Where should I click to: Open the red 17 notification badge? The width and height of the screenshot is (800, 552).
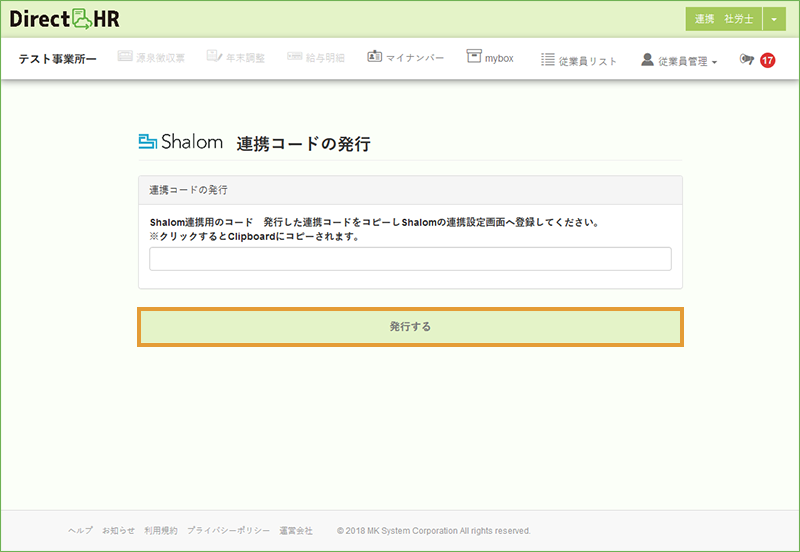point(767,60)
